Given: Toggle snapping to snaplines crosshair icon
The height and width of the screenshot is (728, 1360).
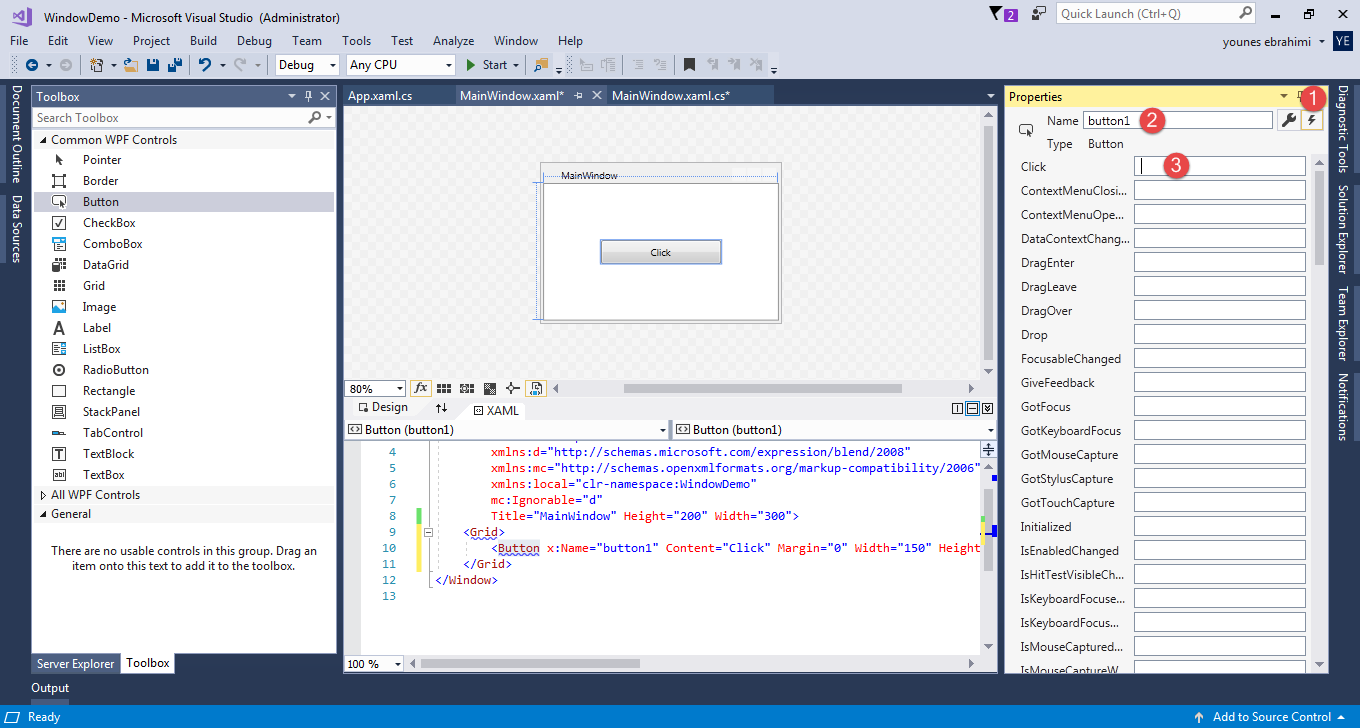Looking at the screenshot, I should (x=513, y=388).
